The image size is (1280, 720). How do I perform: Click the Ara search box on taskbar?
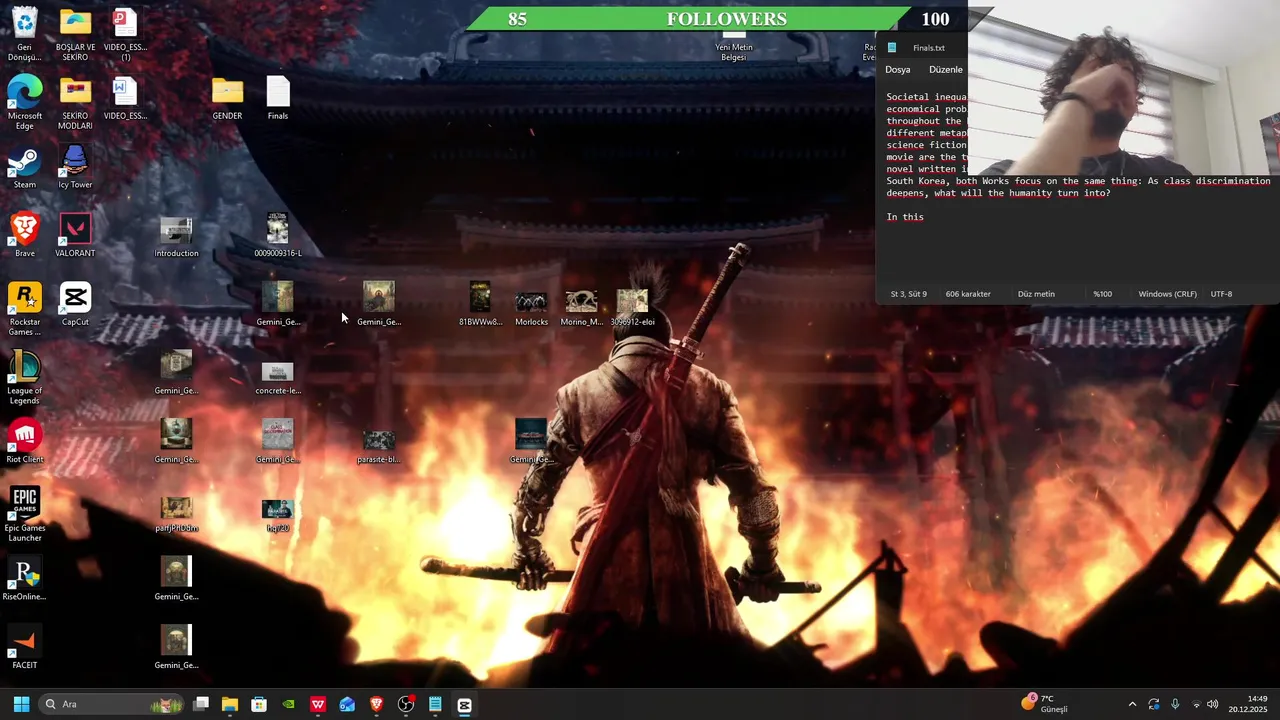112,704
